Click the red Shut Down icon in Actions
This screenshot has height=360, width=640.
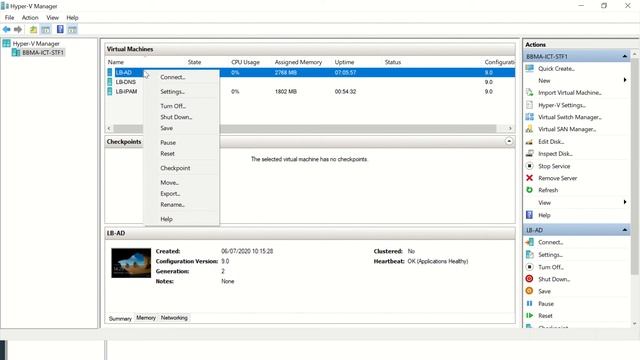529,279
